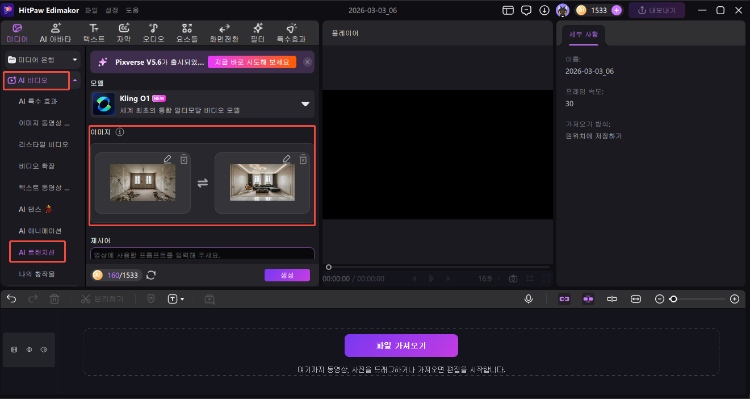Collapse the AI 비디오 section arrow
This screenshot has height=399, width=750.
point(75,81)
